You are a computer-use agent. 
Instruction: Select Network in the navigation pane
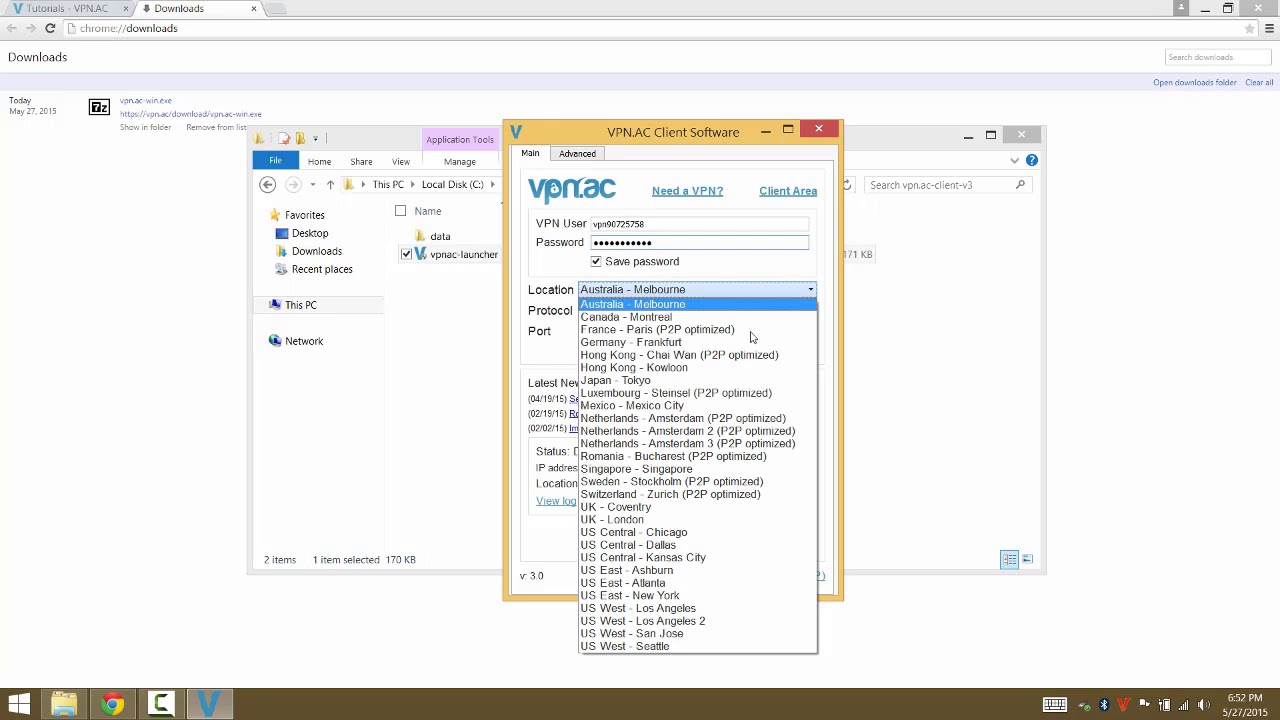pyautogui.click(x=304, y=341)
